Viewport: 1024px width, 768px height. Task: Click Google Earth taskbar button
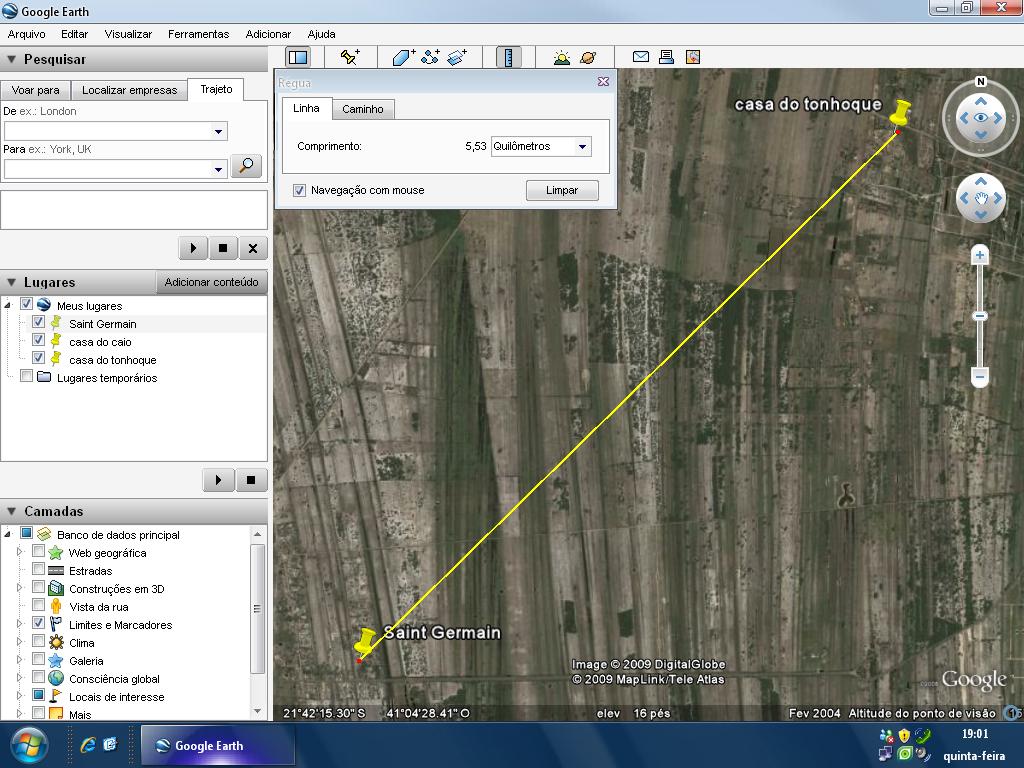[x=217, y=745]
